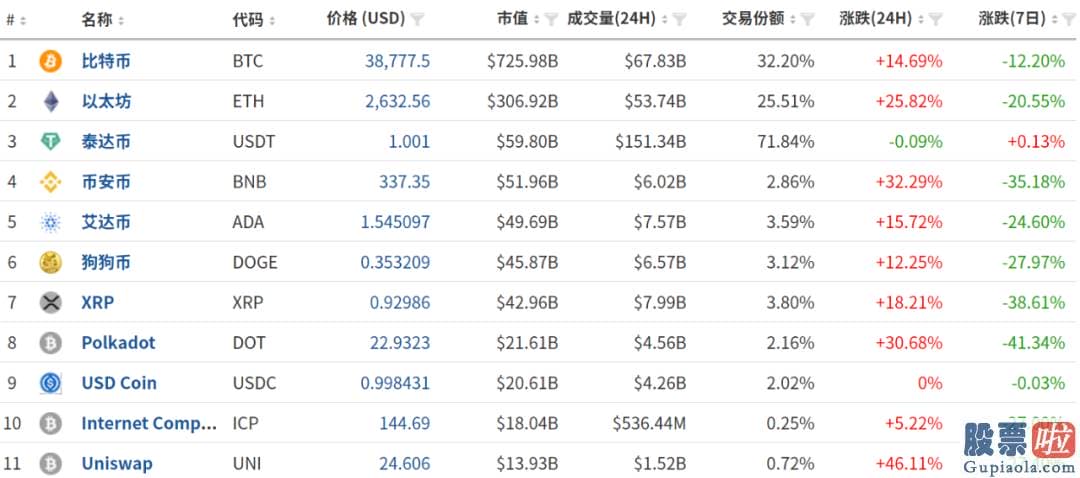Click the Uniswap row coin icon
Viewport: 1080px width, 478px height.
(50, 464)
